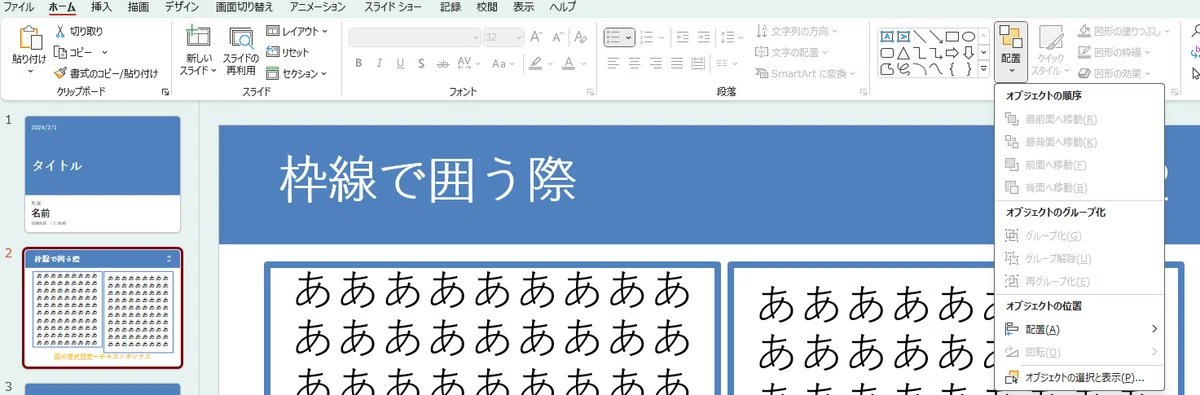1200x395 pixels.
Task: Click the Increase Font Size icon
Action: [536, 37]
